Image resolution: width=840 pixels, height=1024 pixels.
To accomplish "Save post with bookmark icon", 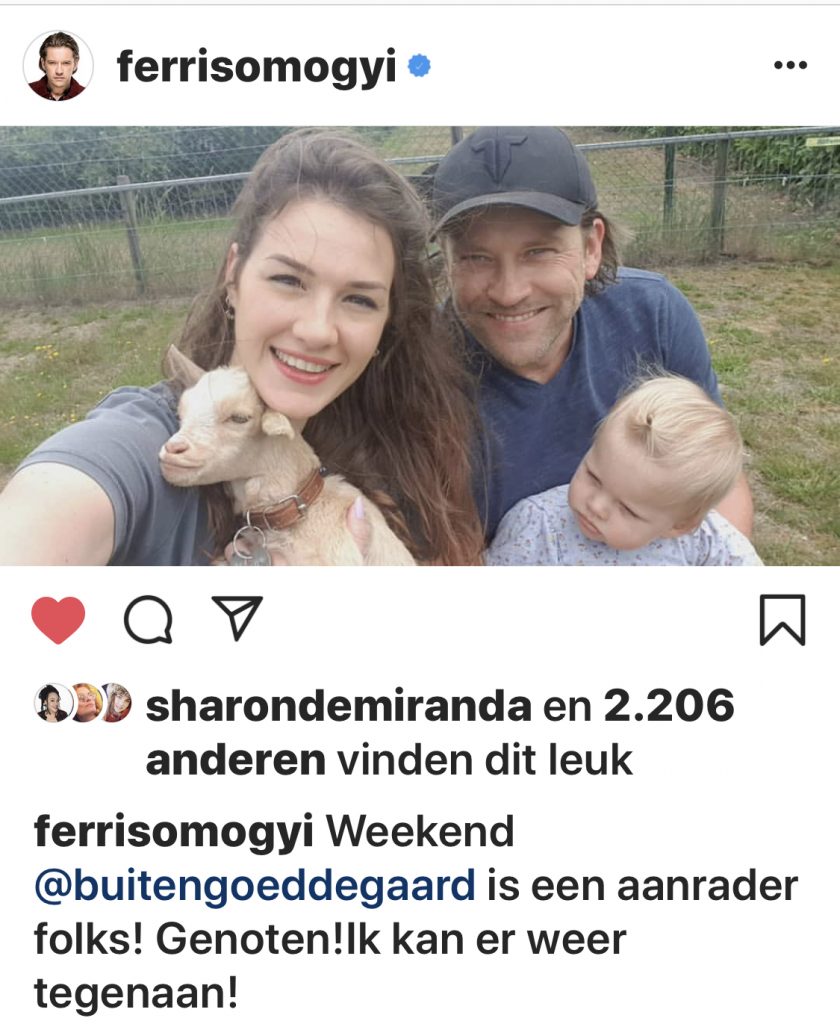I will [x=783, y=620].
